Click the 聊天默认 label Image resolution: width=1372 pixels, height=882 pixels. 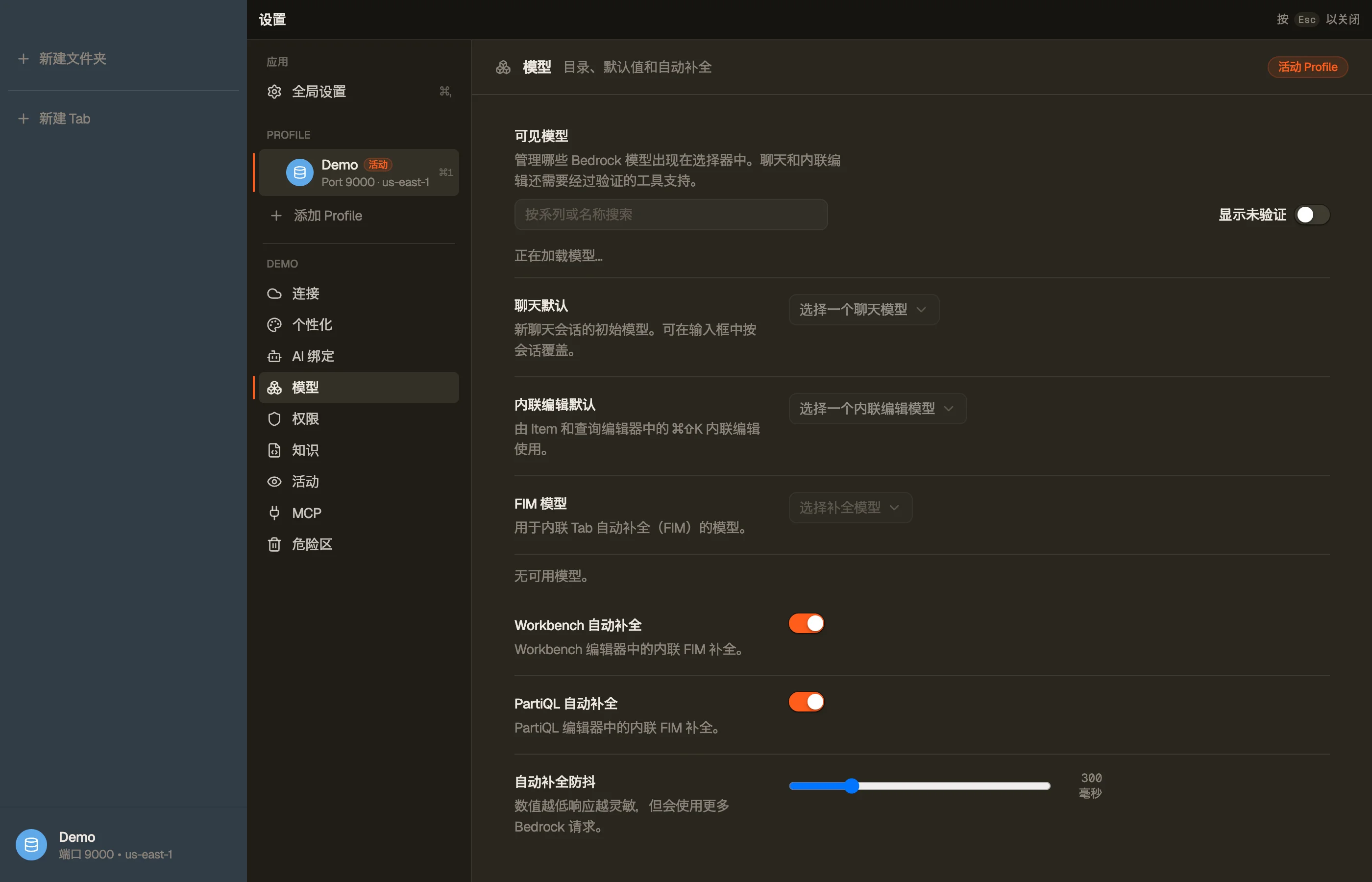541,306
